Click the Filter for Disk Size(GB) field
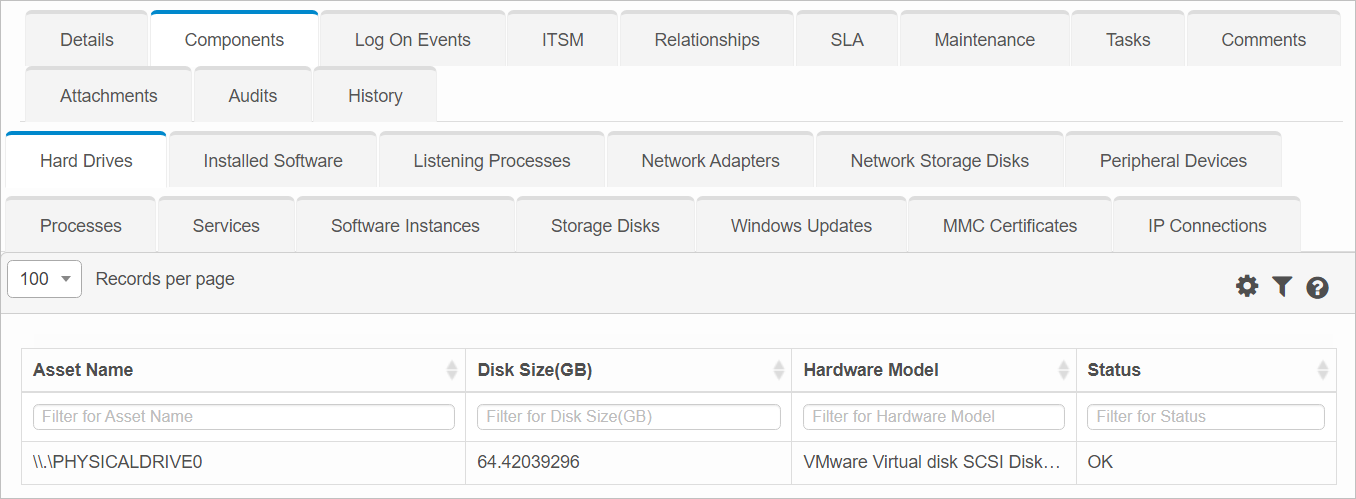This screenshot has height=499, width=1356. pyautogui.click(x=628, y=417)
